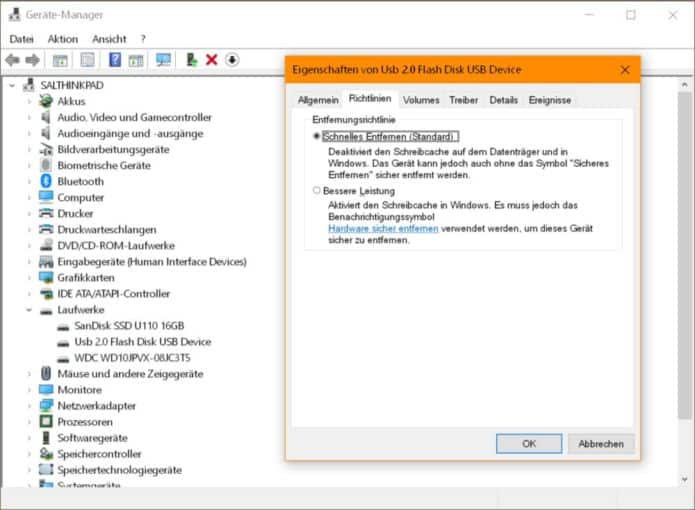Click the scan for hardware changes monitor icon
This screenshot has height=510, width=695.
point(163,60)
